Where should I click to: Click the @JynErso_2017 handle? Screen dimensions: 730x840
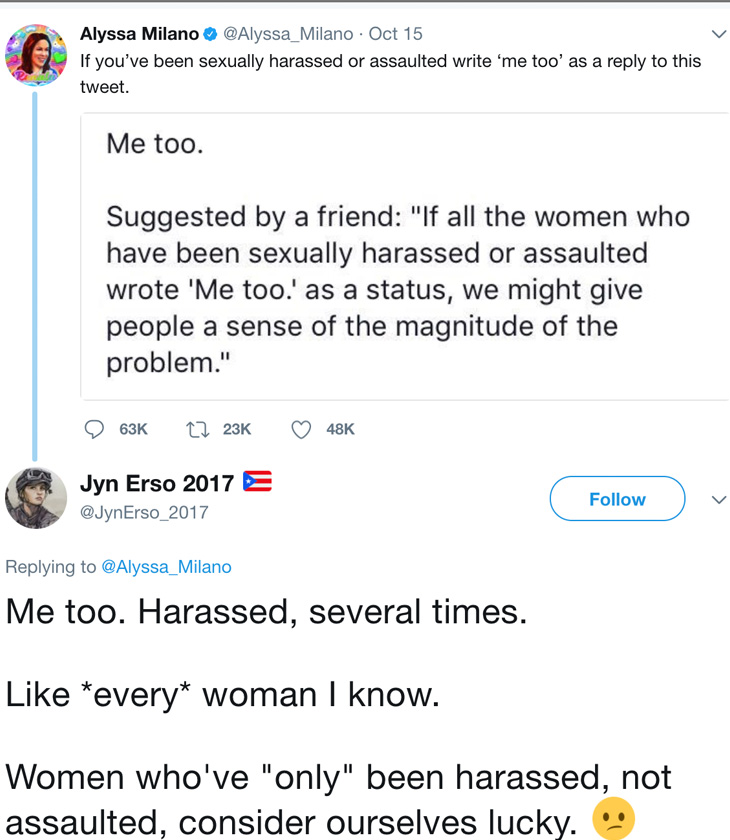click(144, 513)
